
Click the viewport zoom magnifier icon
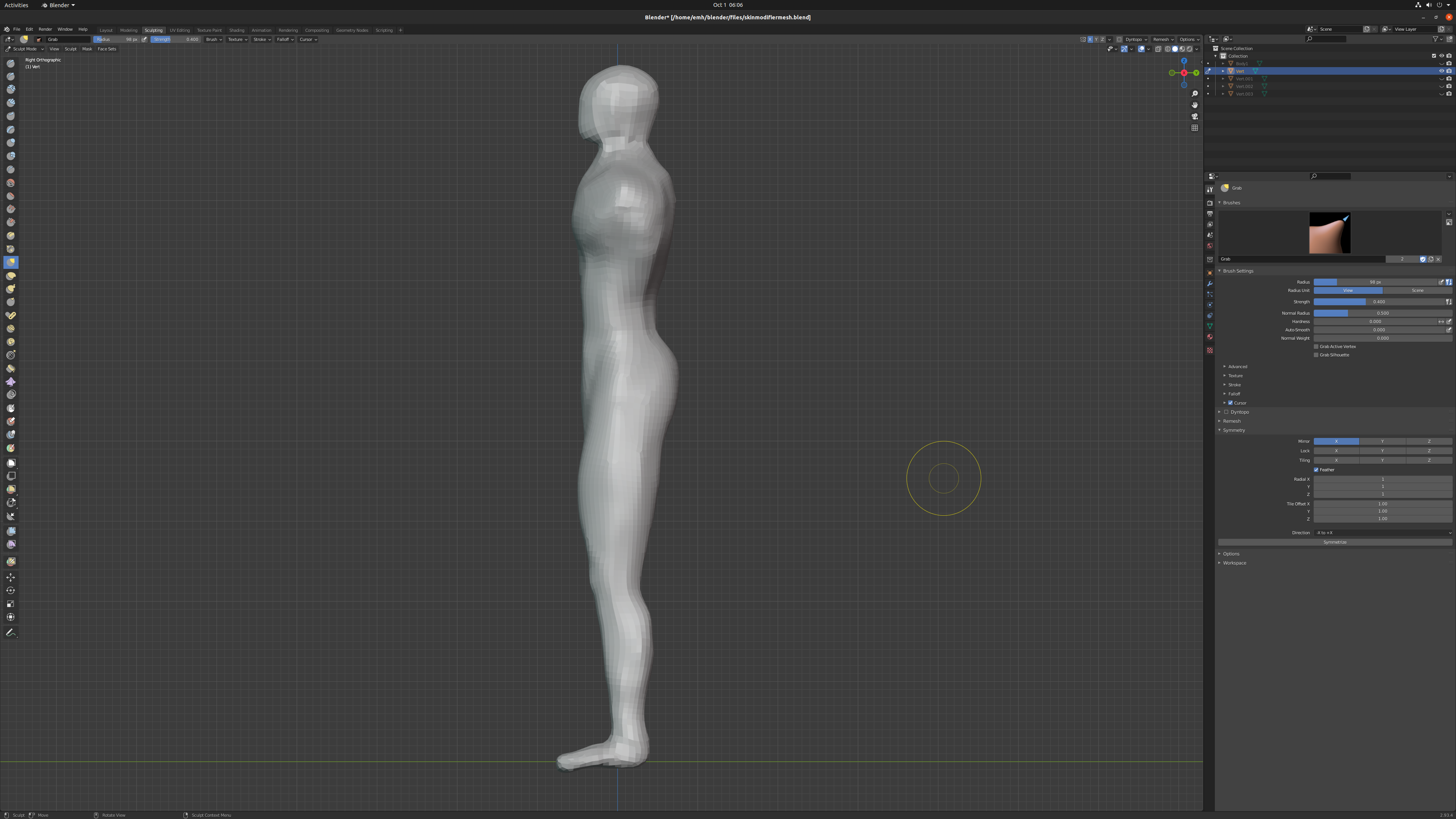(1194, 94)
